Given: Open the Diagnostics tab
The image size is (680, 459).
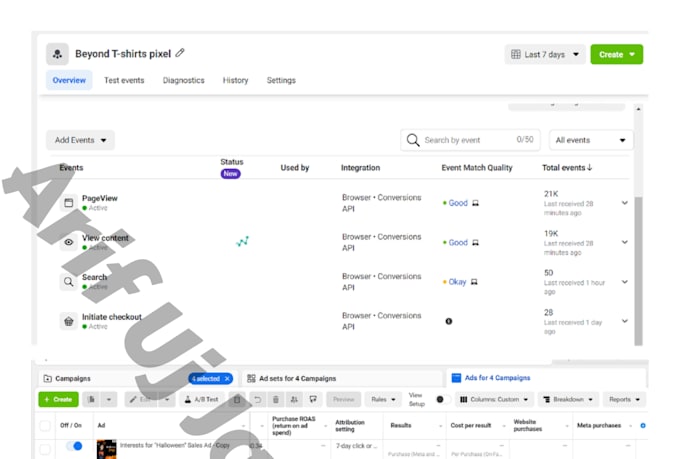Looking at the screenshot, I should click(183, 80).
